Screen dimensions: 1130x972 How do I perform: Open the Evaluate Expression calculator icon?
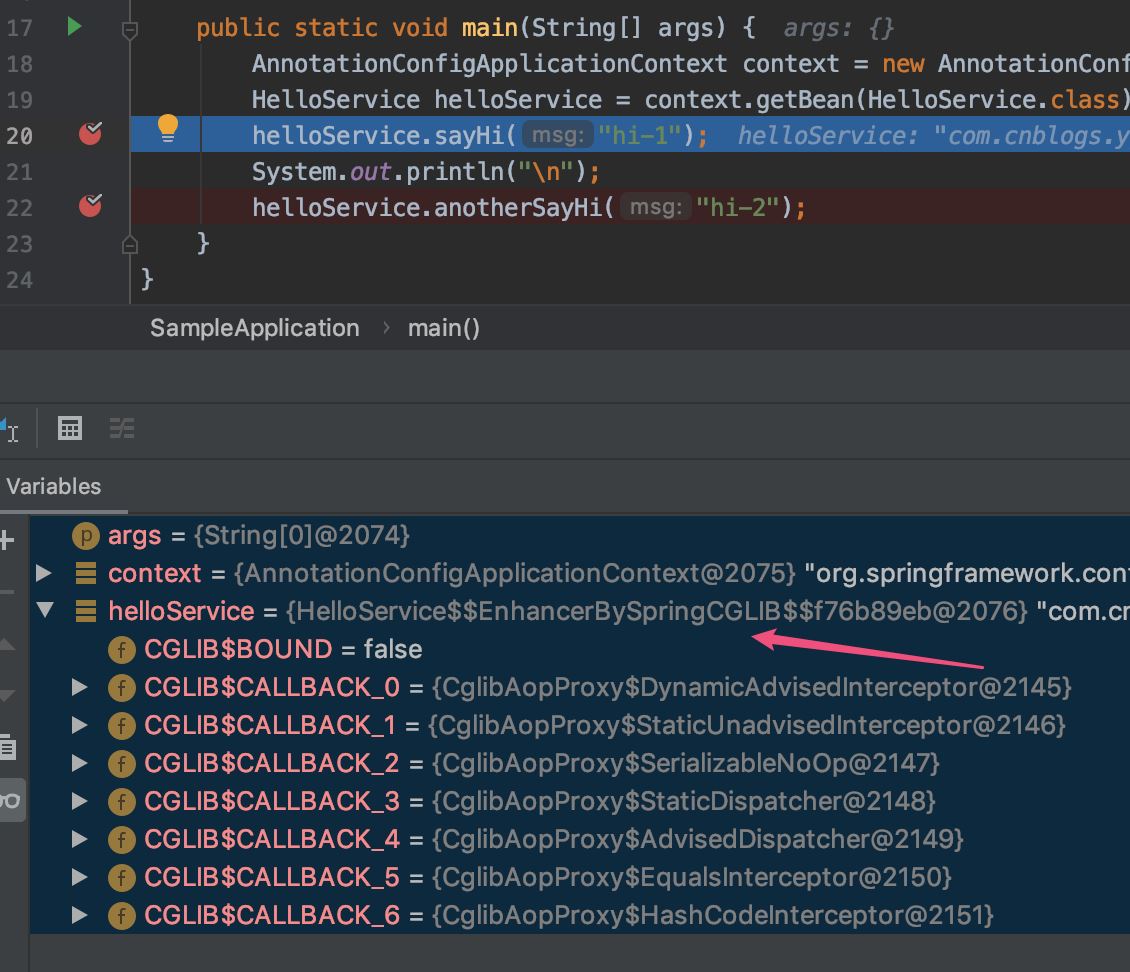(x=70, y=429)
